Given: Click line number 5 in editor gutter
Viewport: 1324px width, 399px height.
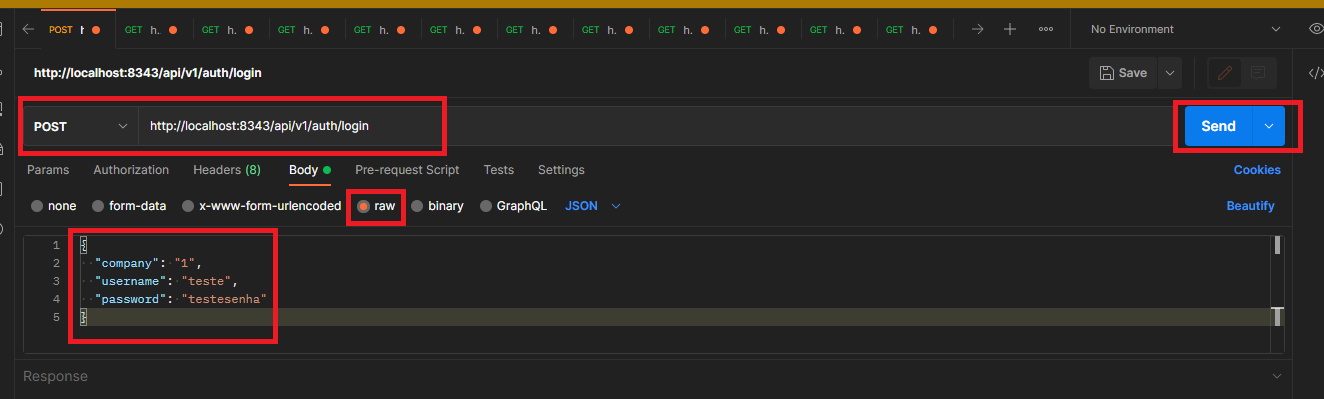Looking at the screenshot, I should pos(56,317).
